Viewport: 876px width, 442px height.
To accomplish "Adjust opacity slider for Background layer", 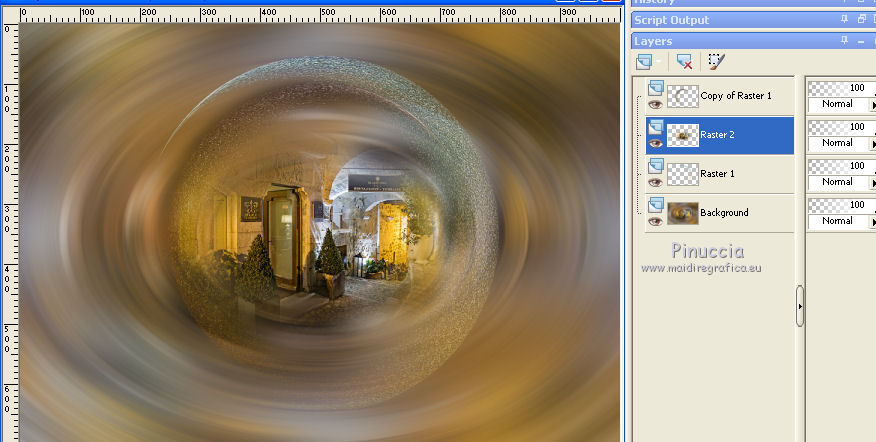I will [842, 206].
